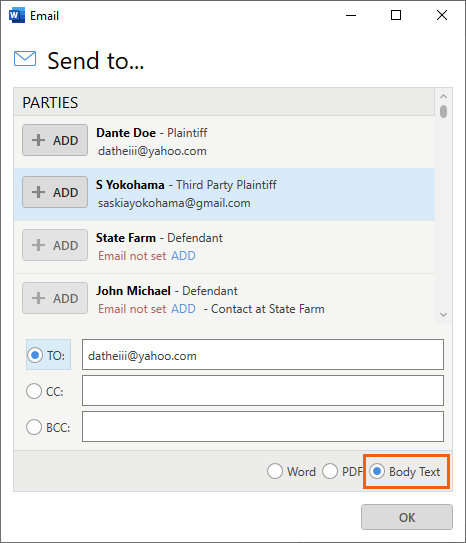Click inside the TO email field
Viewport: 466px width, 543px height.
pos(263,355)
